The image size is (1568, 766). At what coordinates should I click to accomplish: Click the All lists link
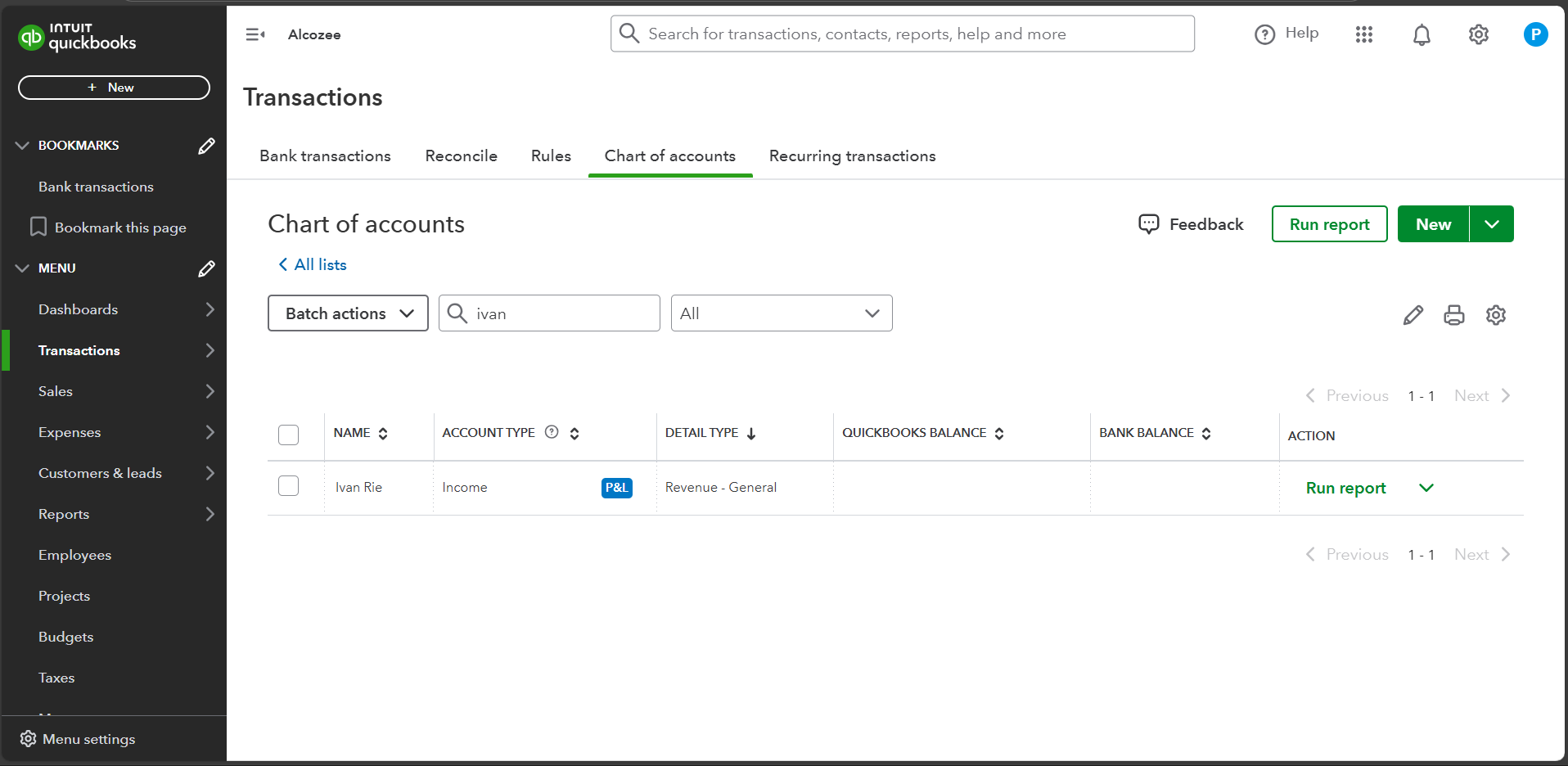click(313, 264)
